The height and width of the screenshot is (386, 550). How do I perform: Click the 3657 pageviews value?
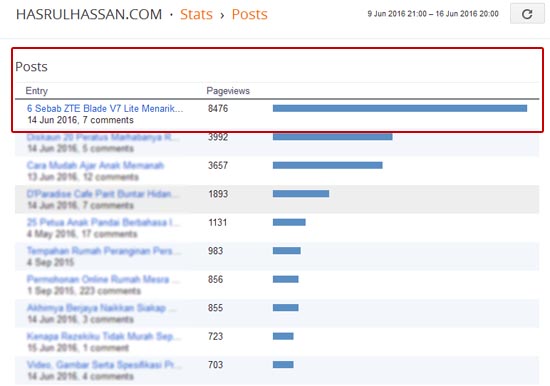click(x=218, y=165)
